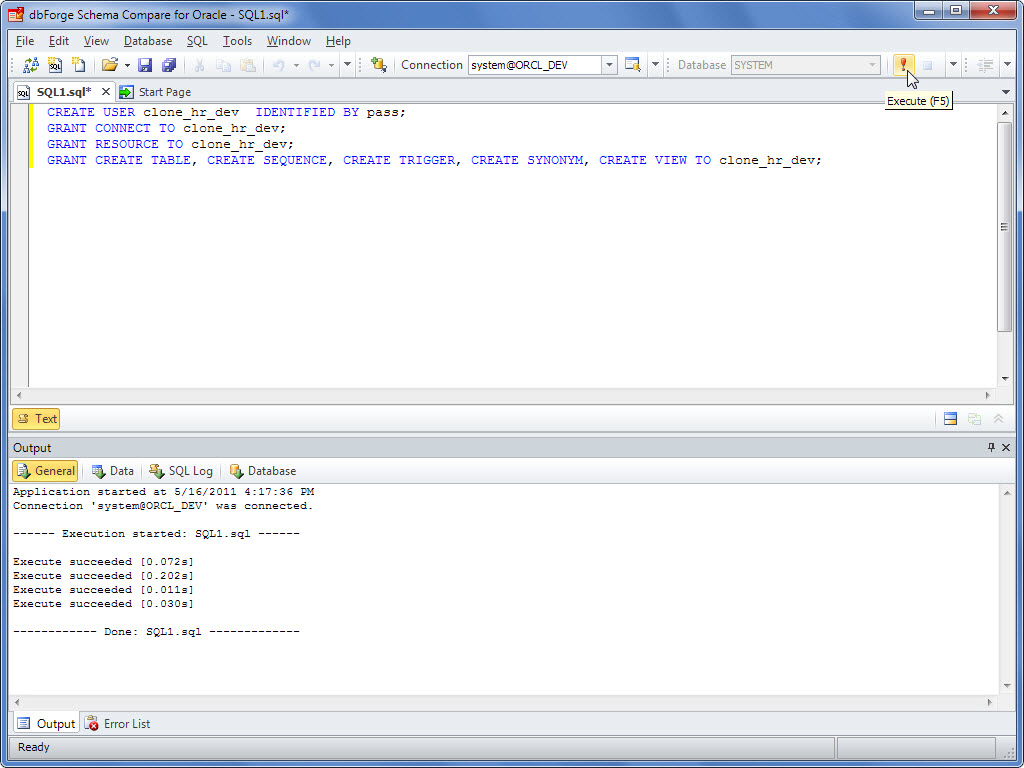Execute the script with the Execute icon
1024x768 pixels.
coord(903,63)
